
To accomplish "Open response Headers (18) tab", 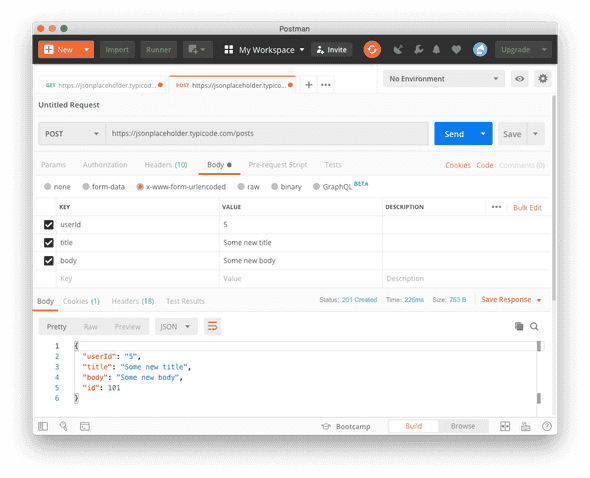I will tap(133, 301).
